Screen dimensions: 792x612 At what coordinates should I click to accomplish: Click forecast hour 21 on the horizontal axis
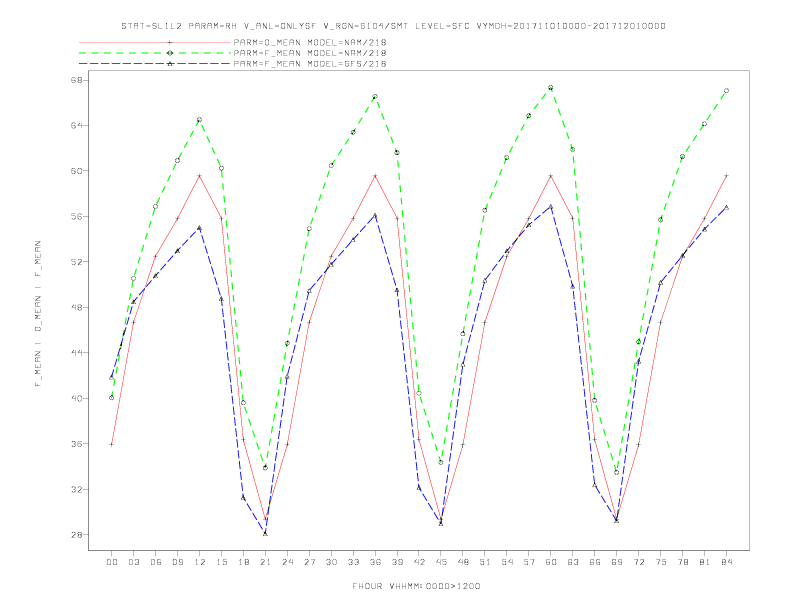coord(266,562)
